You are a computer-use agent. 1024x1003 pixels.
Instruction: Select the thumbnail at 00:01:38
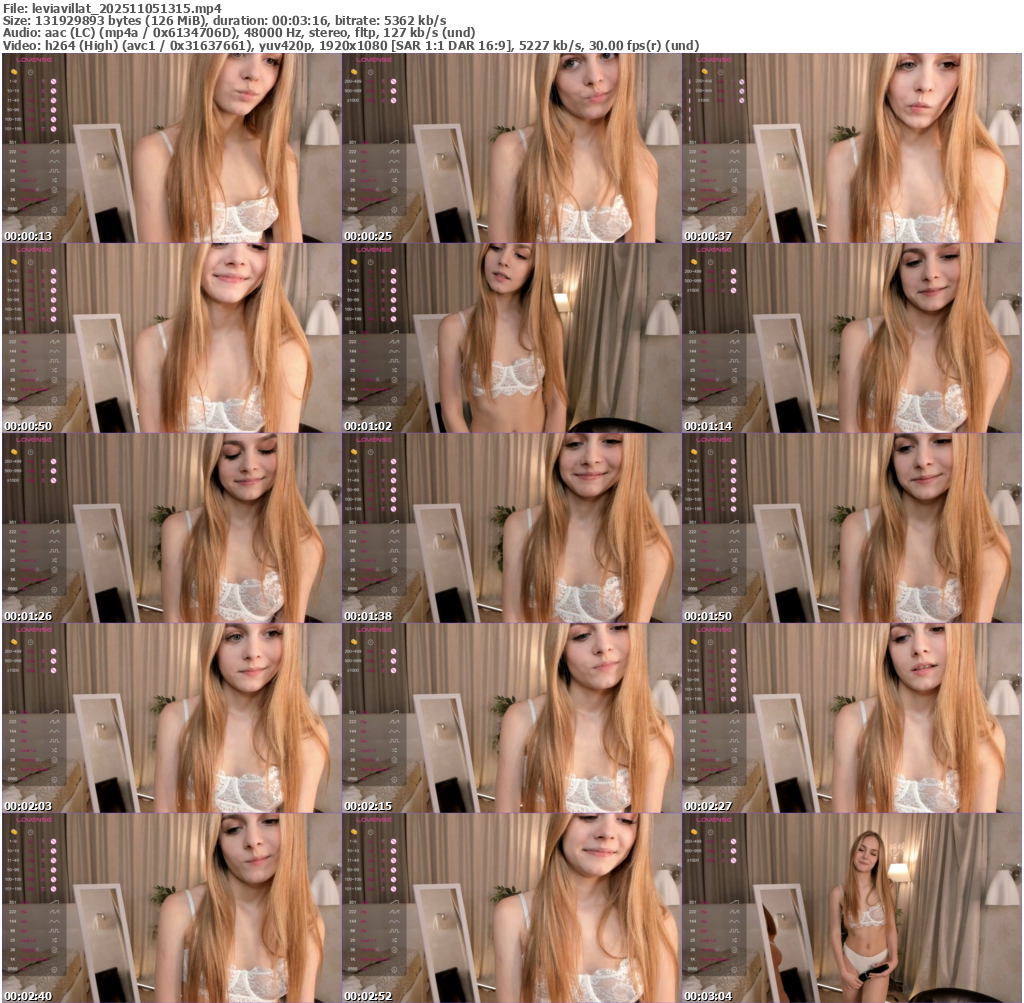pos(511,528)
